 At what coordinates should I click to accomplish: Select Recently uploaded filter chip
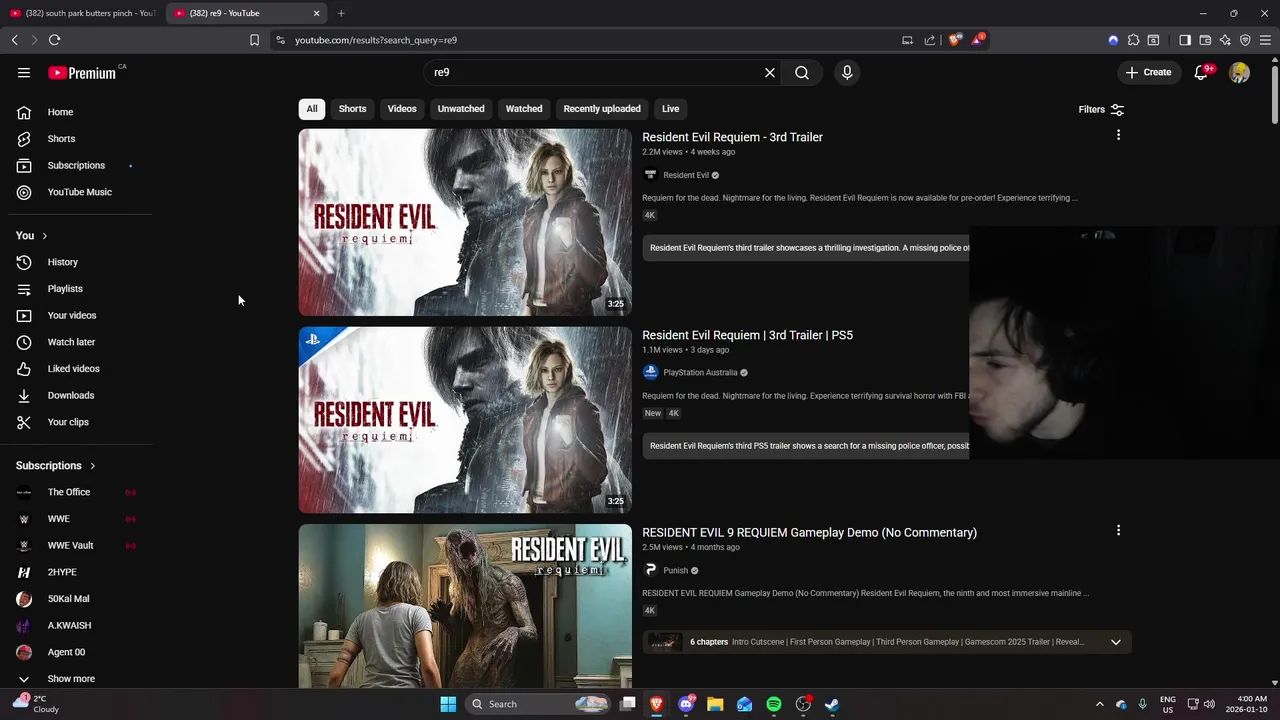tap(602, 109)
